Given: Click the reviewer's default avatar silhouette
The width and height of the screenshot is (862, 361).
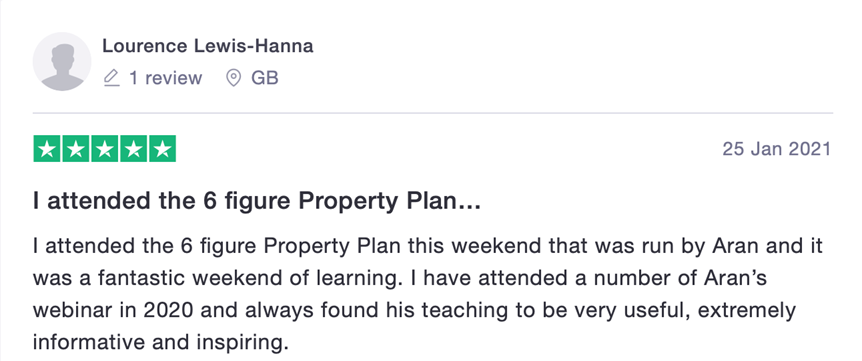Looking at the screenshot, I should 62,62.
